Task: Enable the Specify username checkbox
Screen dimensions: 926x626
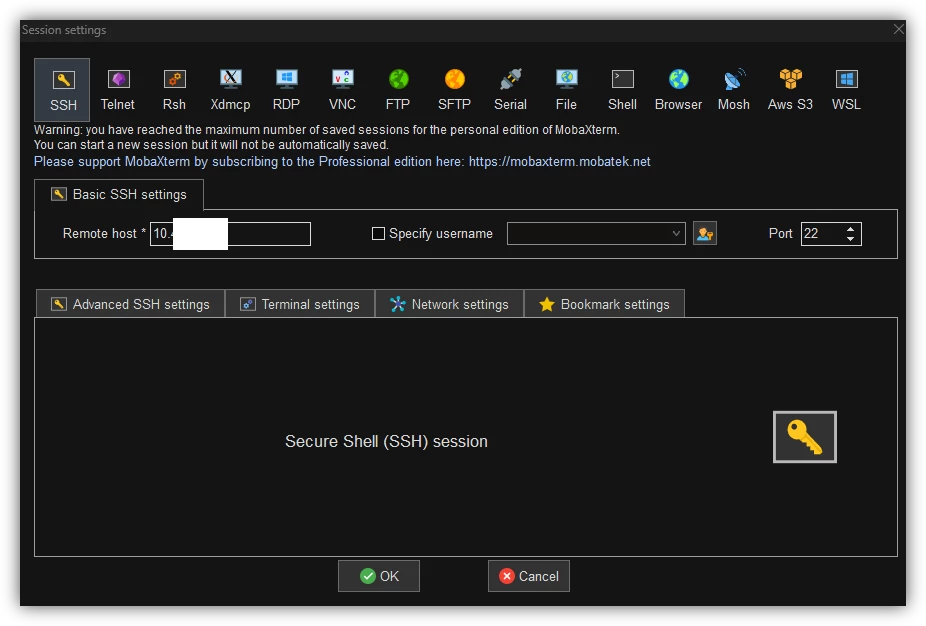Action: [x=378, y=234]
